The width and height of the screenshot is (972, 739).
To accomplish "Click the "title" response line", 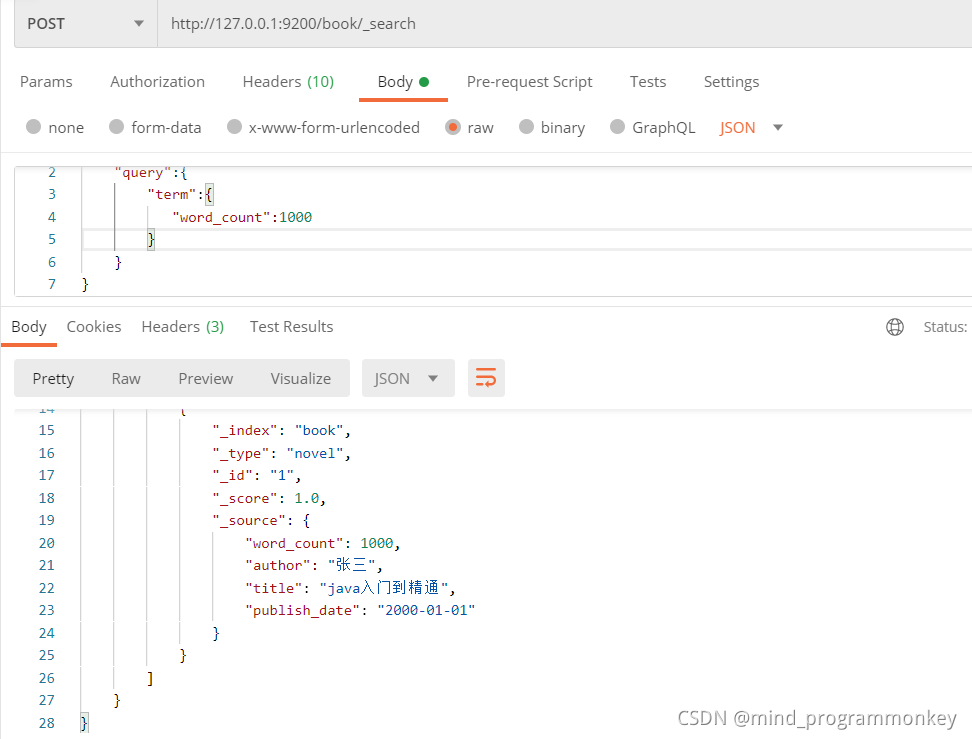I will (x=350, y=588).
